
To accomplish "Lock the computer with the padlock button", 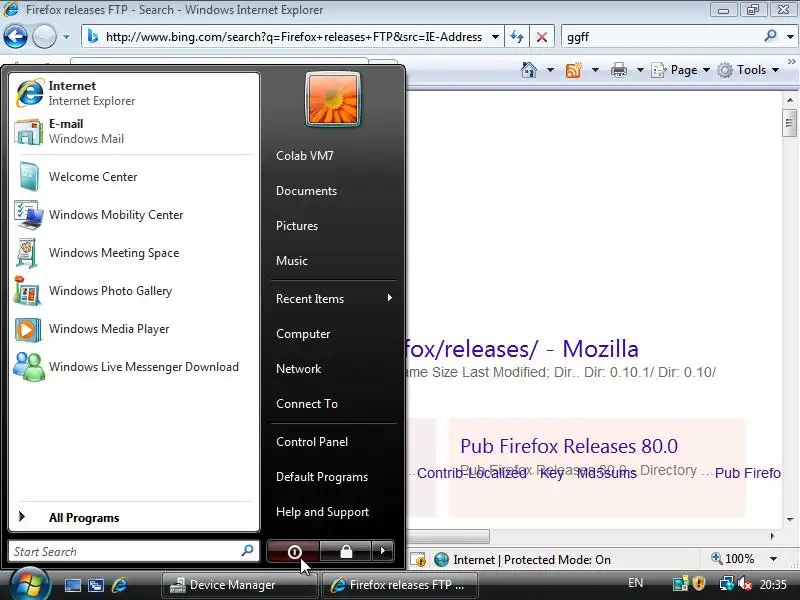I will [x=346, y=552].
